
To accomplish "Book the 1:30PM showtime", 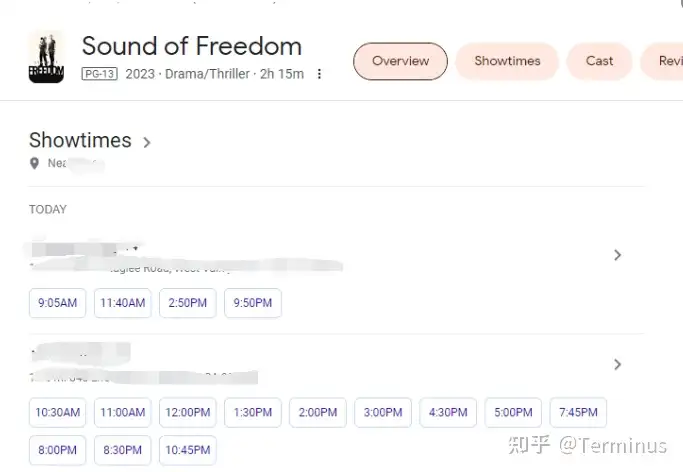I will coord(253,412).
